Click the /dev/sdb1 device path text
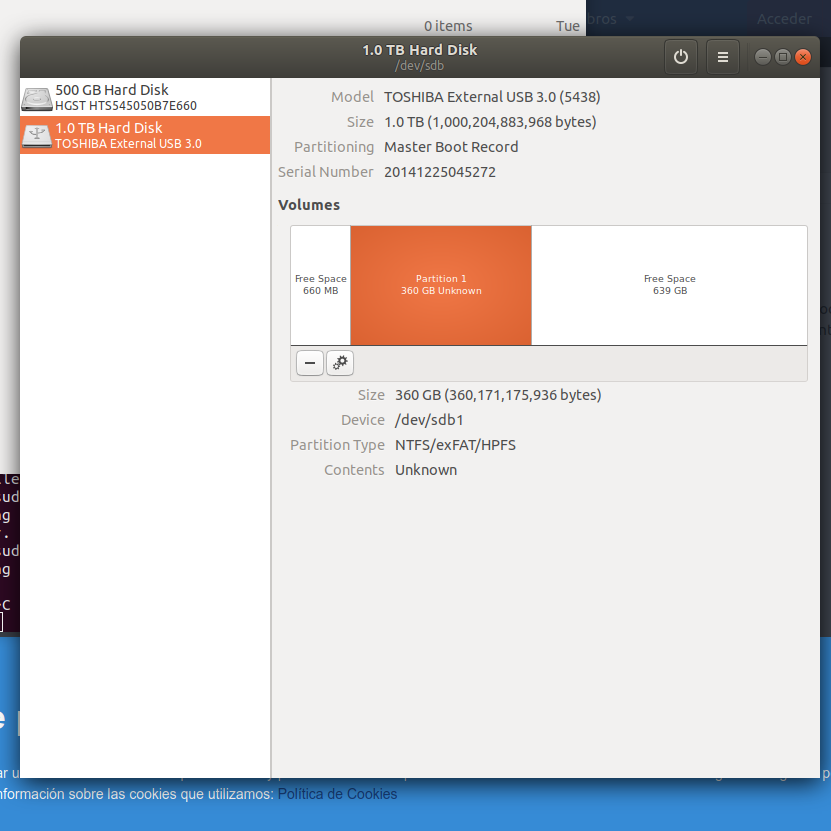This screenshot has height=831, width=831. 429,420
